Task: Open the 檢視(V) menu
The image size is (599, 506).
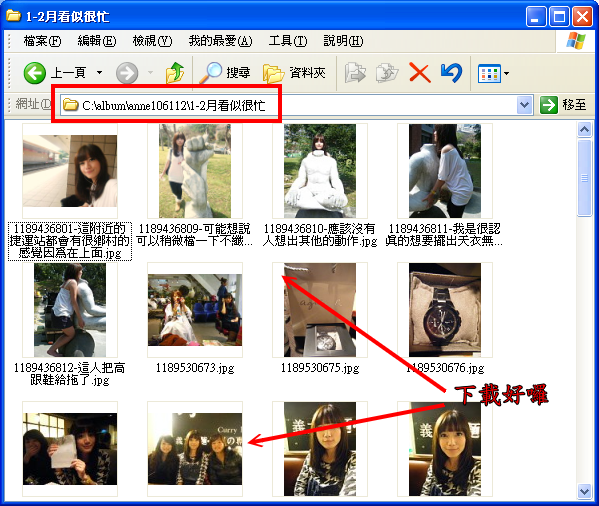Action: pyautogui.click(x=152, y=40)
